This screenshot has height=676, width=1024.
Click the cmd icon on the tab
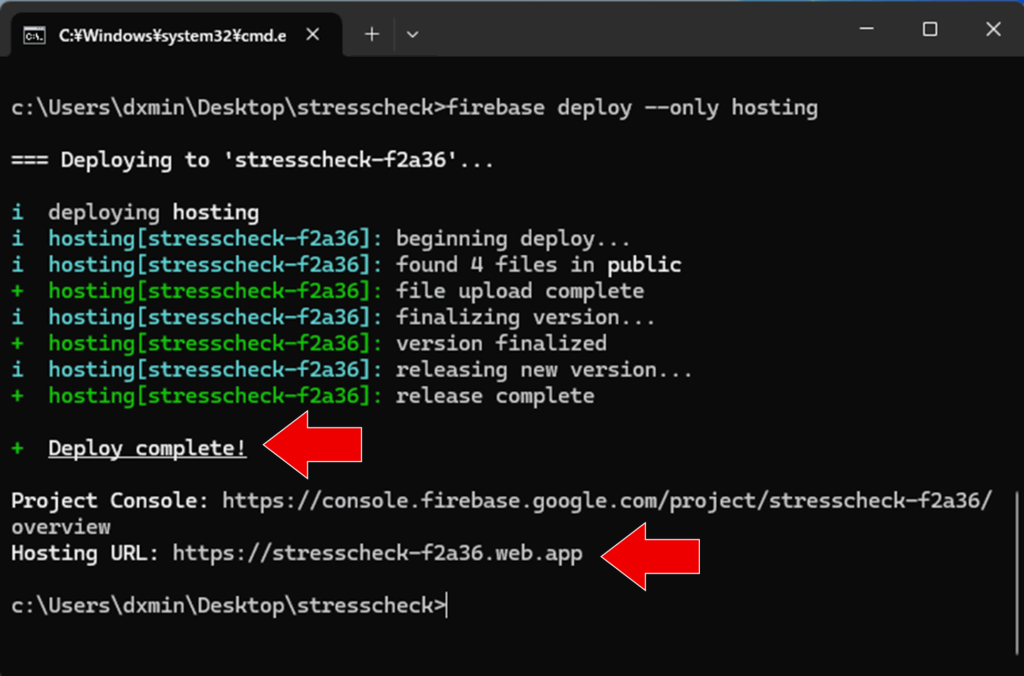(x=34, y=35)
